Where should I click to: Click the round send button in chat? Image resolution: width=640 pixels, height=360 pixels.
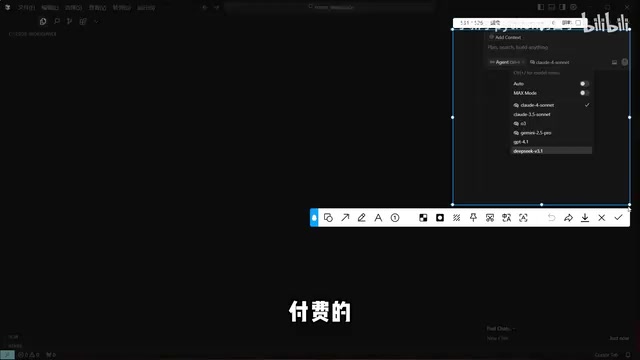625,62
